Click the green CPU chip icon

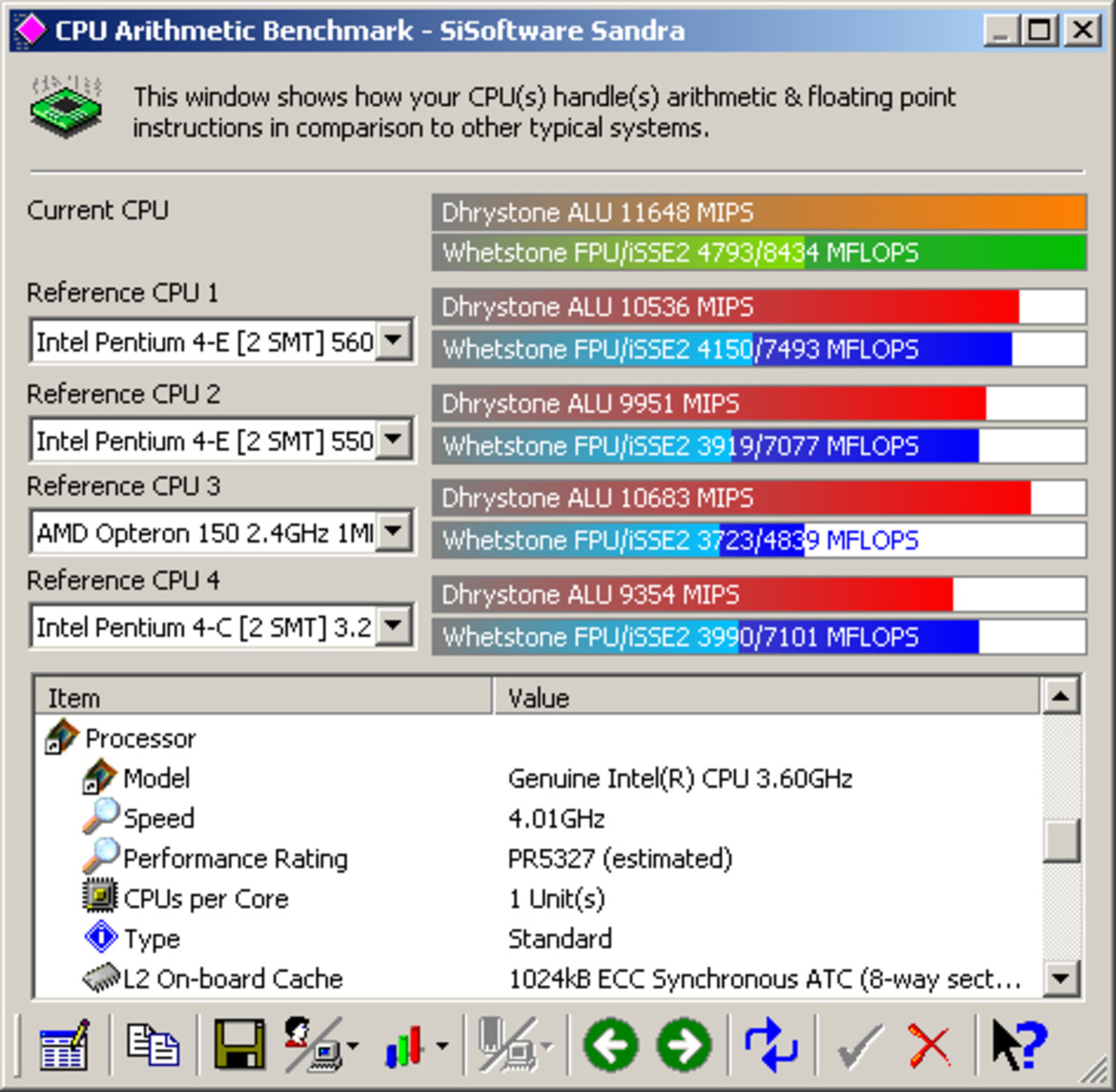tap(66, 107)
